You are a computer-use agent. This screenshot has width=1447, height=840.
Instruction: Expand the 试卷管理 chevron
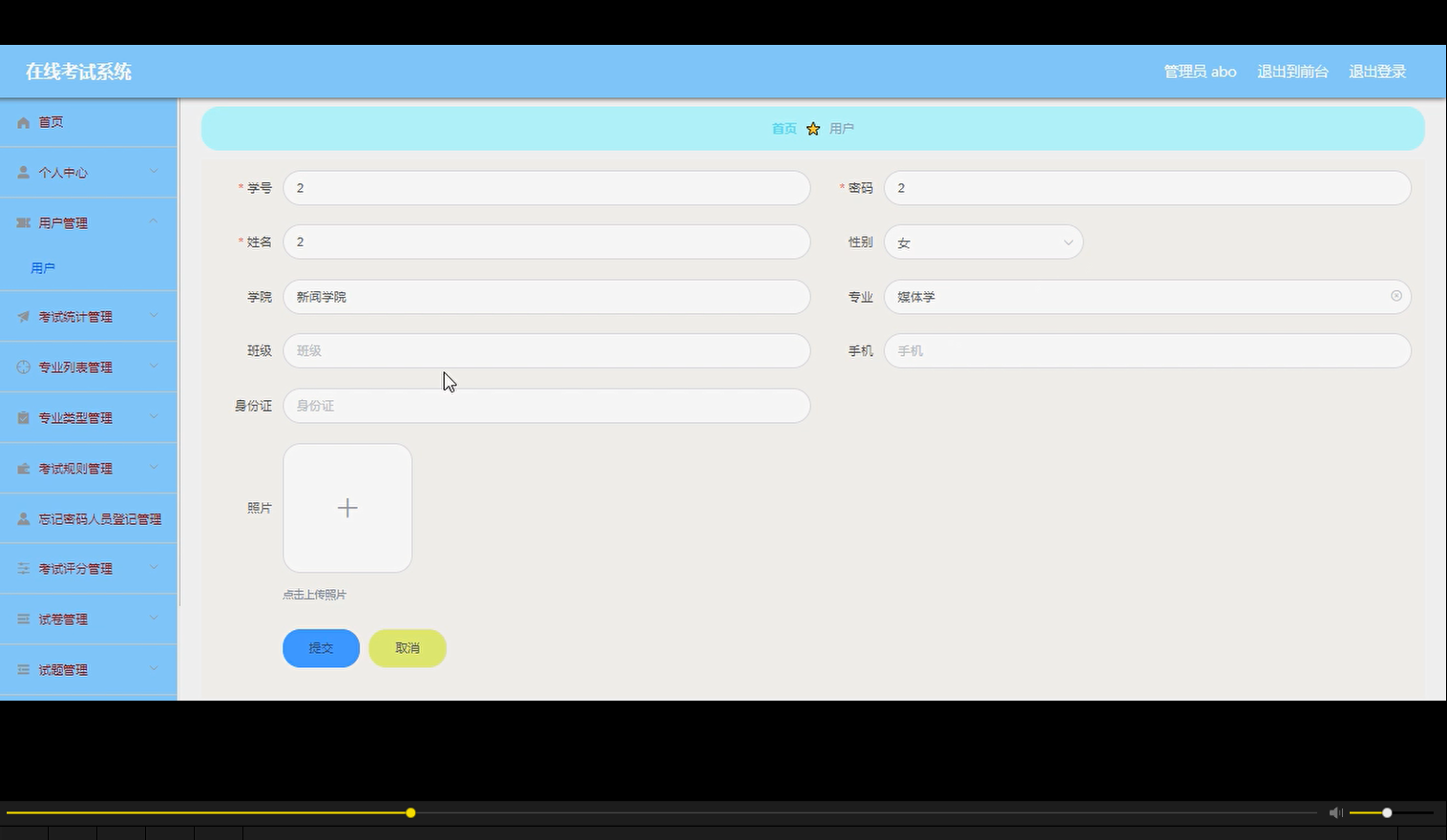[154, 619]
